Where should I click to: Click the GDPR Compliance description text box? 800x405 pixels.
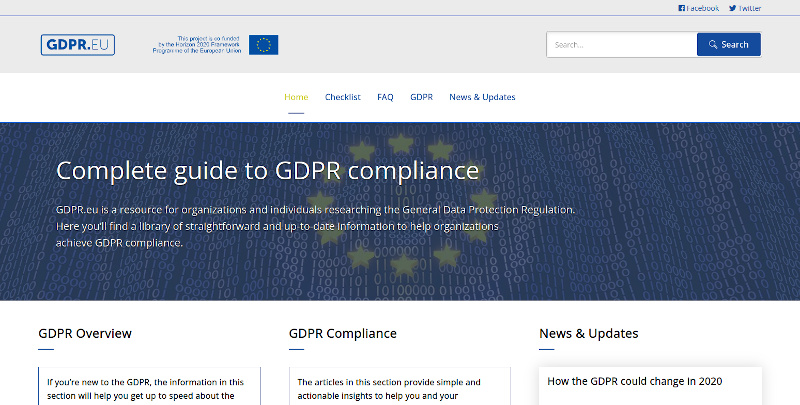point(398,388)
